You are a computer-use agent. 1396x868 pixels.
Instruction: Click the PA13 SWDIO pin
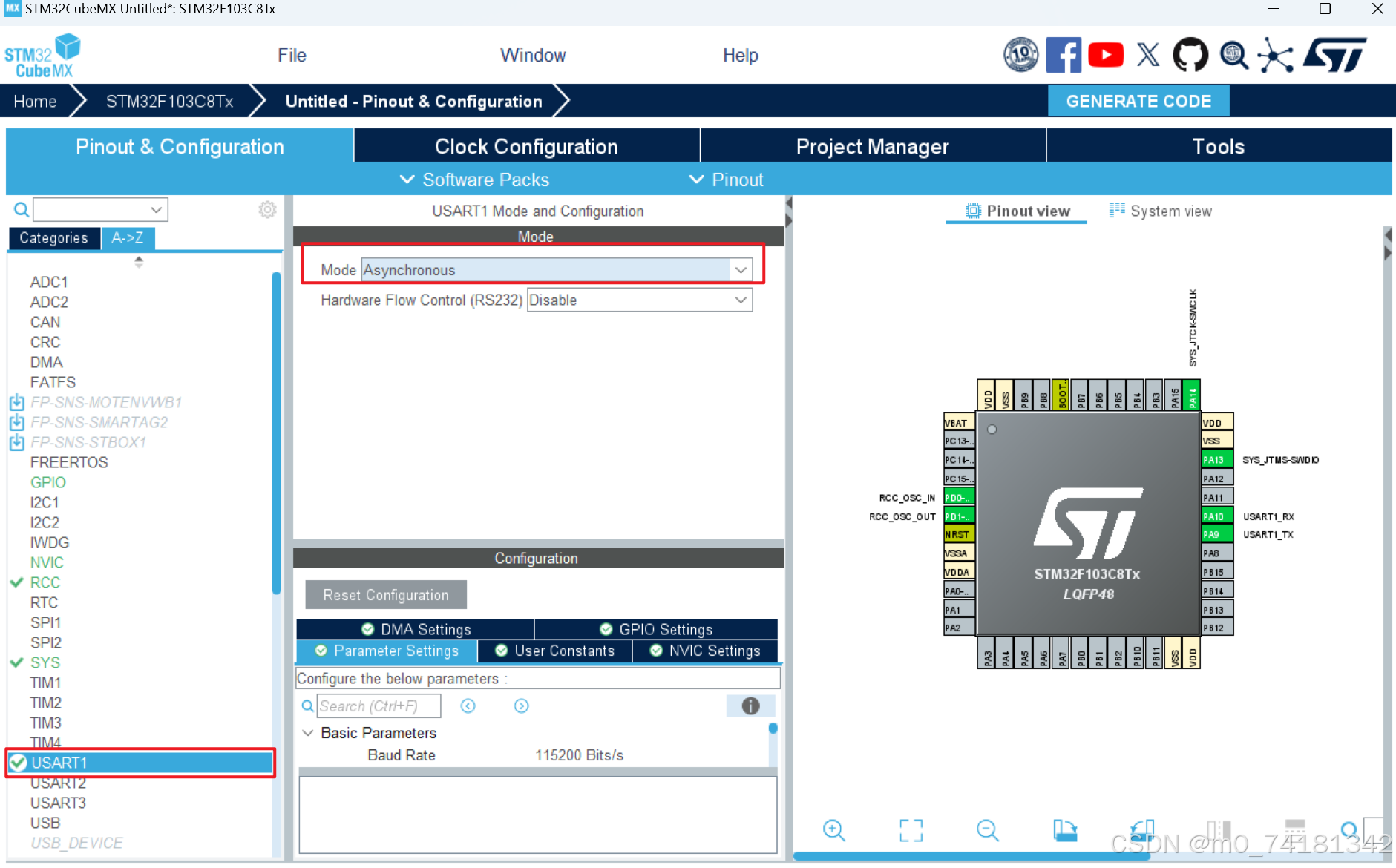[1217, 460]
